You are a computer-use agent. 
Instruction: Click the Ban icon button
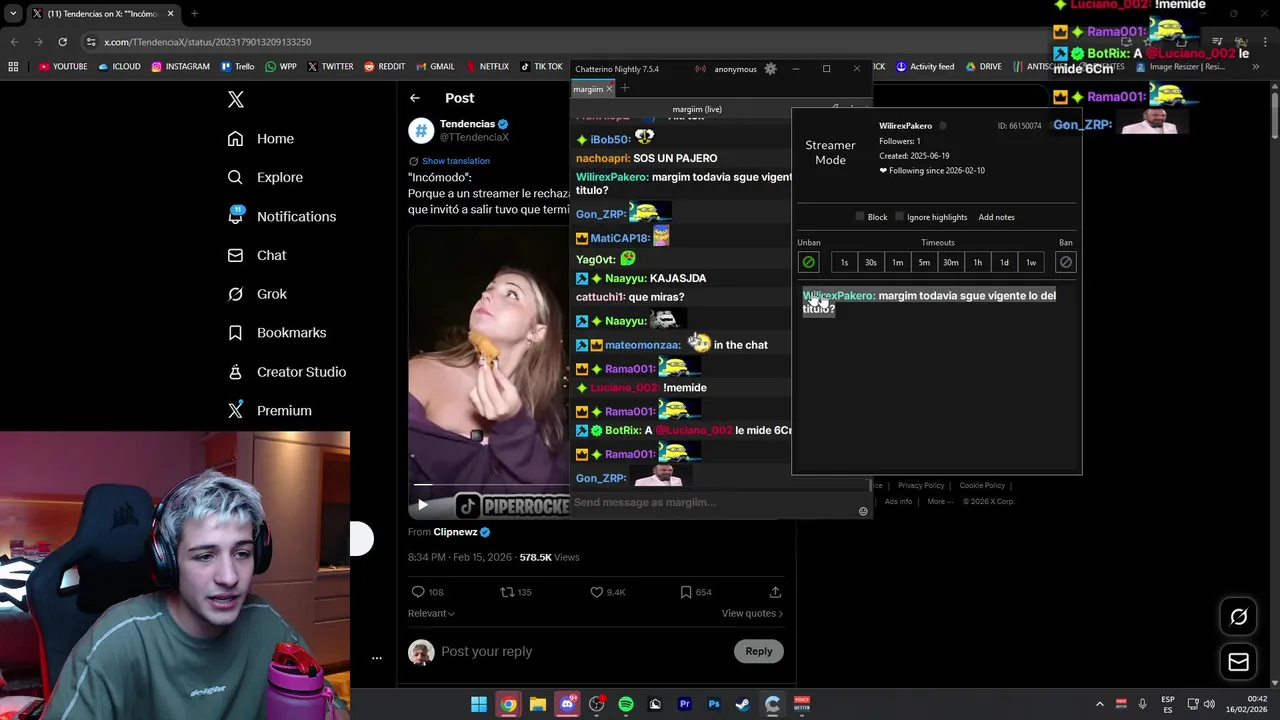1066,262
